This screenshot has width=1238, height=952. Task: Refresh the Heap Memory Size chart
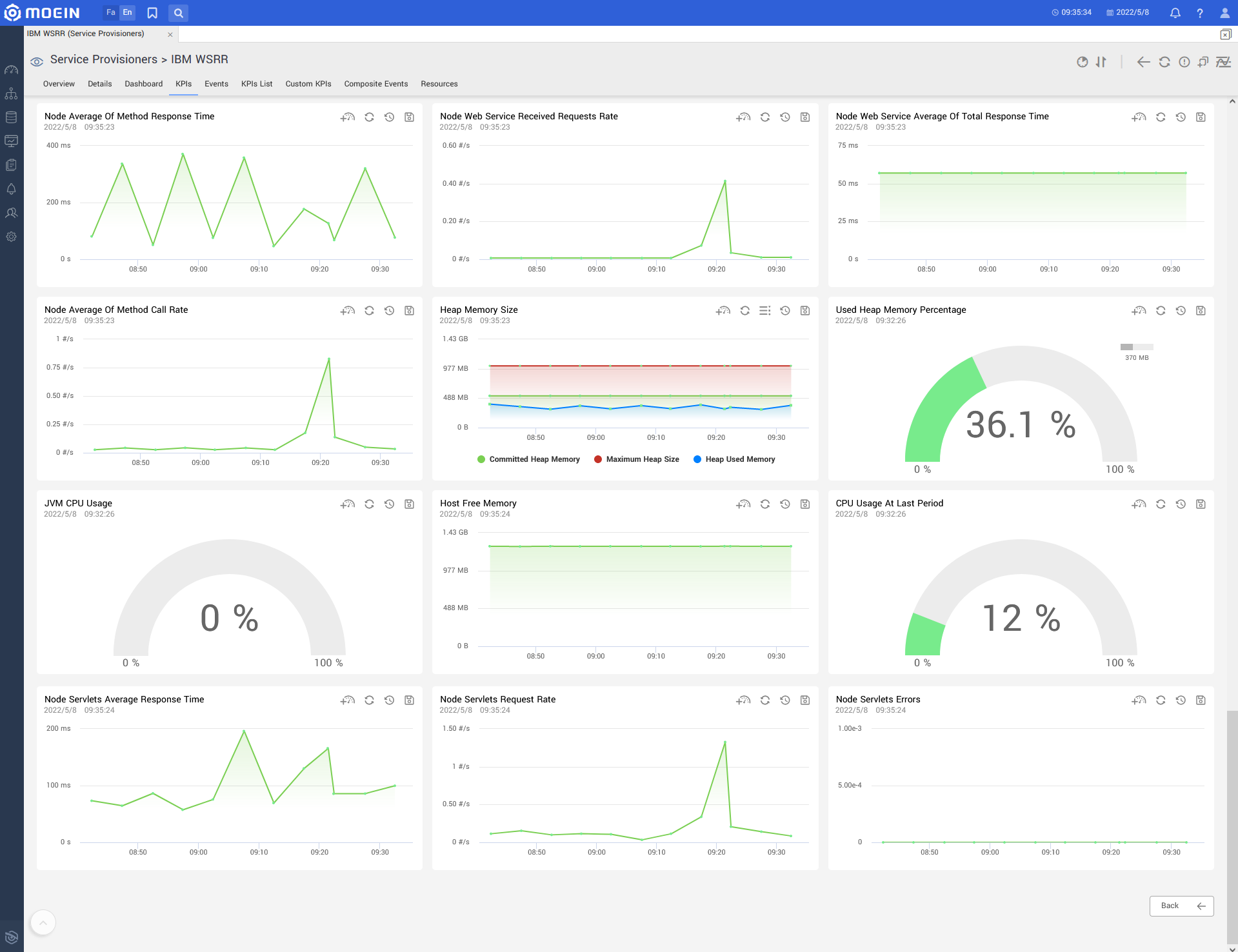click(x=744, y=311)
